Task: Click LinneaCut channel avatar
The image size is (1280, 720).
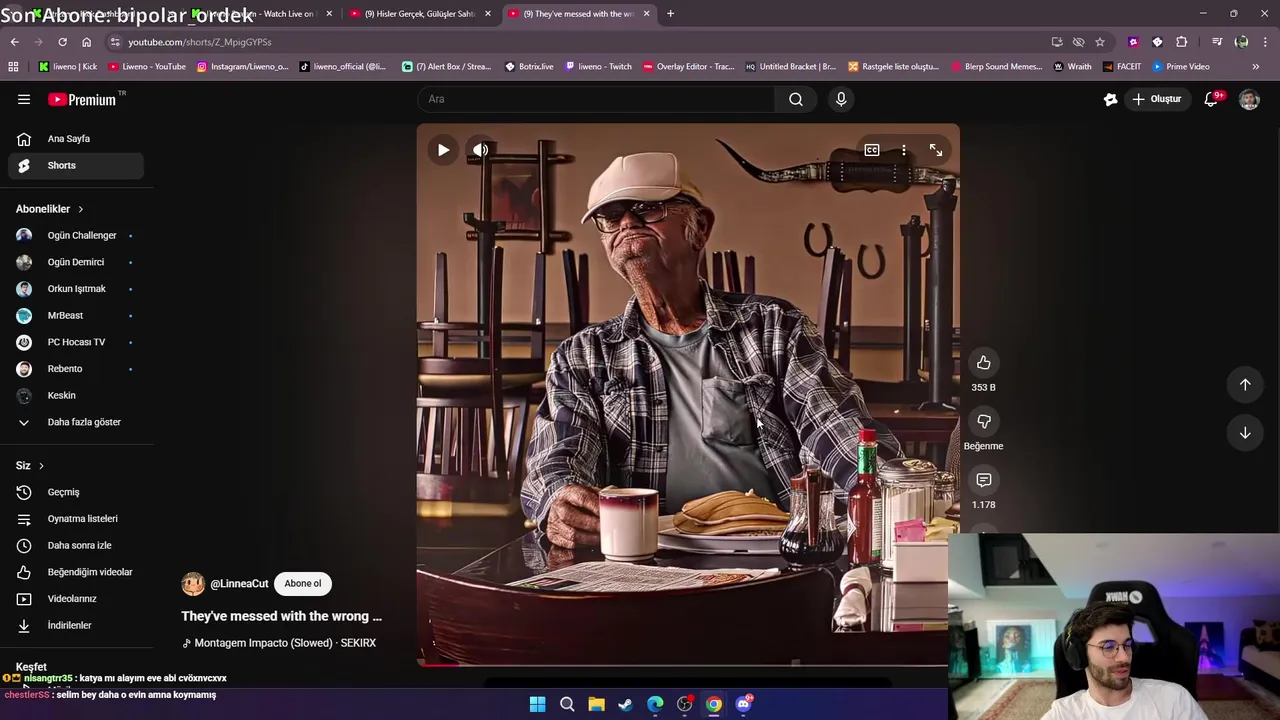Action: coord(193,584)
